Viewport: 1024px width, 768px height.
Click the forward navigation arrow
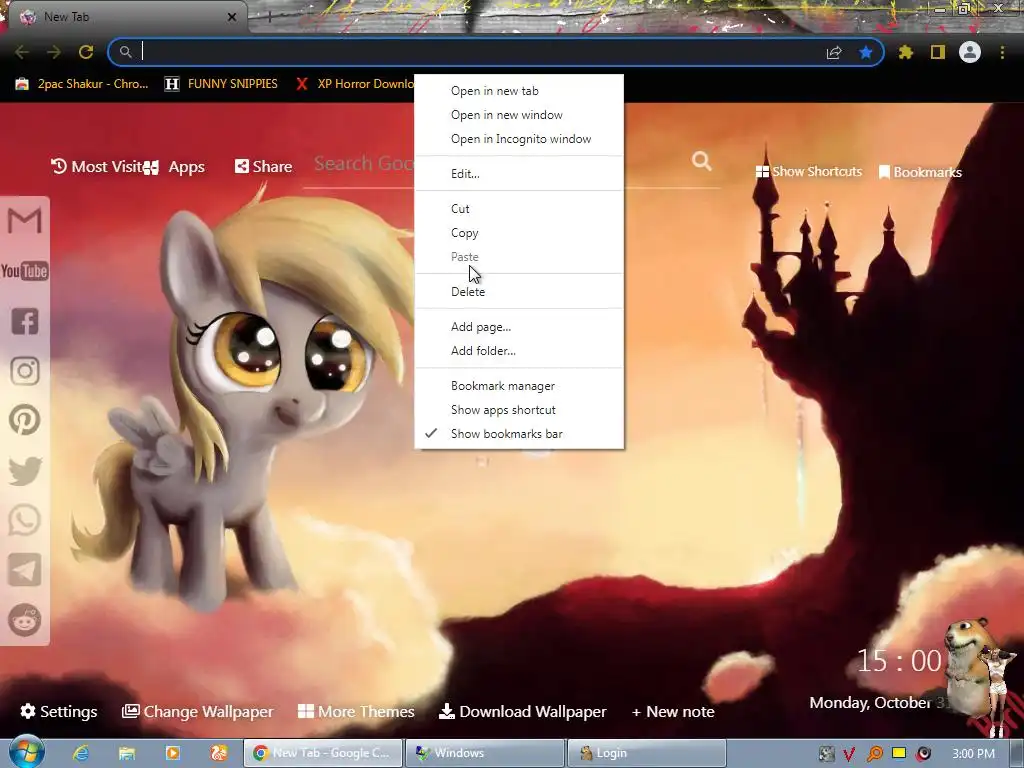tap(54, 52)
